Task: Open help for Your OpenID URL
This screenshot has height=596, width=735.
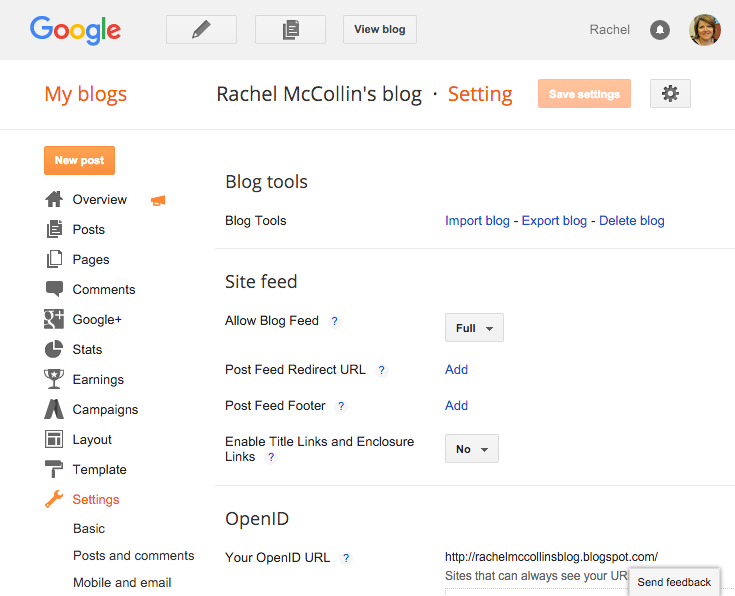Action: [346, 558]
